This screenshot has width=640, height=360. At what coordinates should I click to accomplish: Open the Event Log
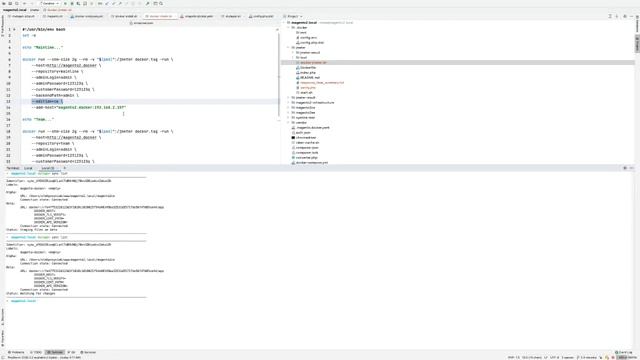point(624,352)
